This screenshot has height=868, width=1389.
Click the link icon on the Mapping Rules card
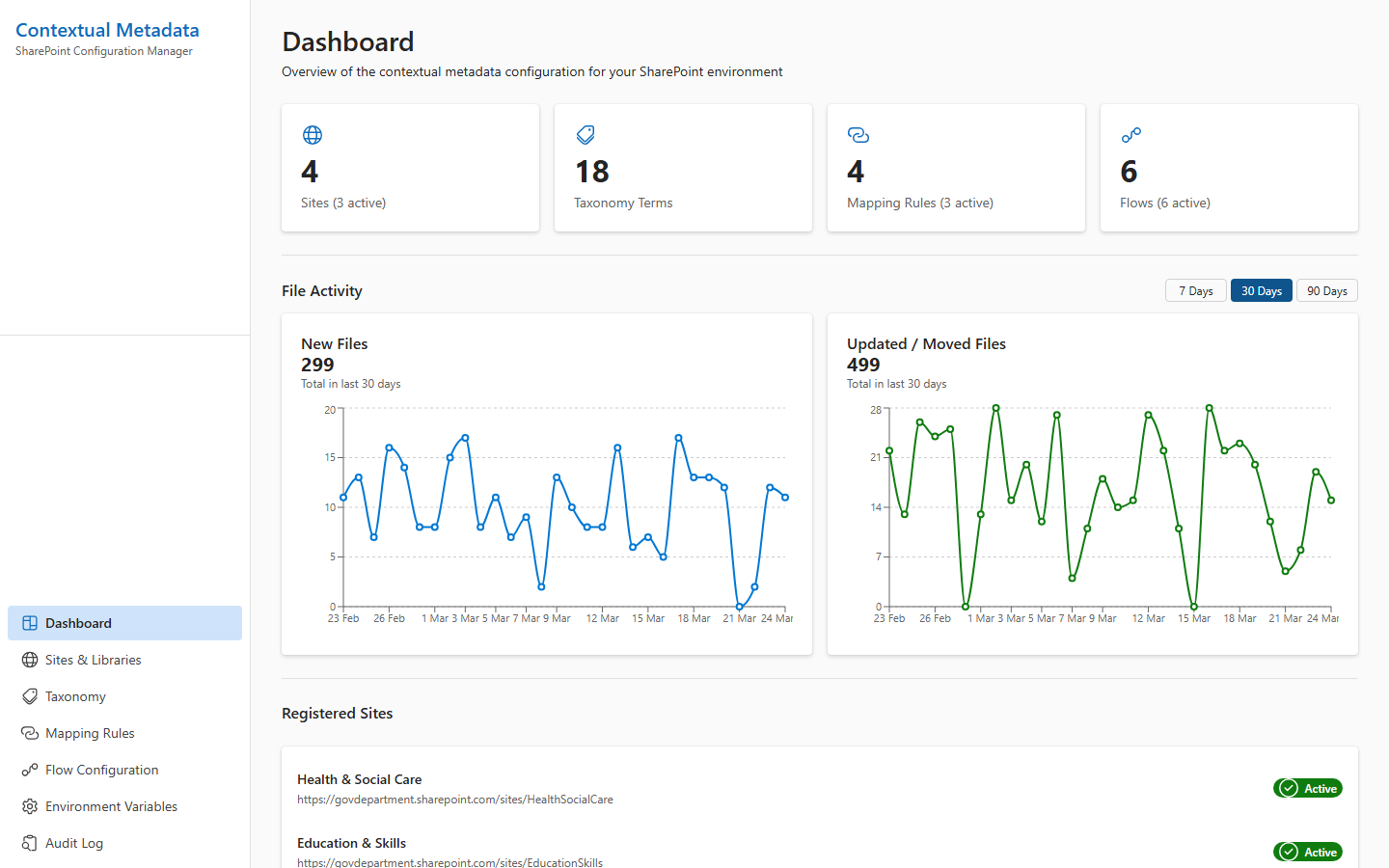[x=858, y=135]
